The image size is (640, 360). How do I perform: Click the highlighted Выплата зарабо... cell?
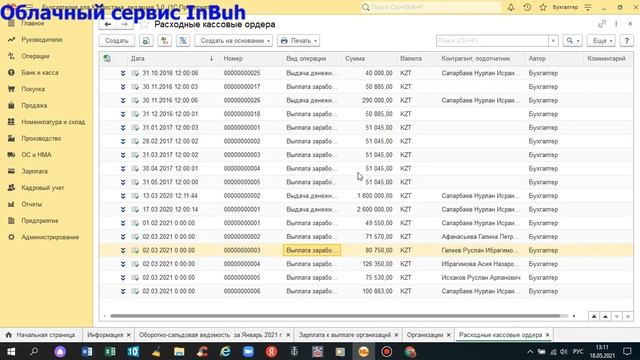(312, 250)
